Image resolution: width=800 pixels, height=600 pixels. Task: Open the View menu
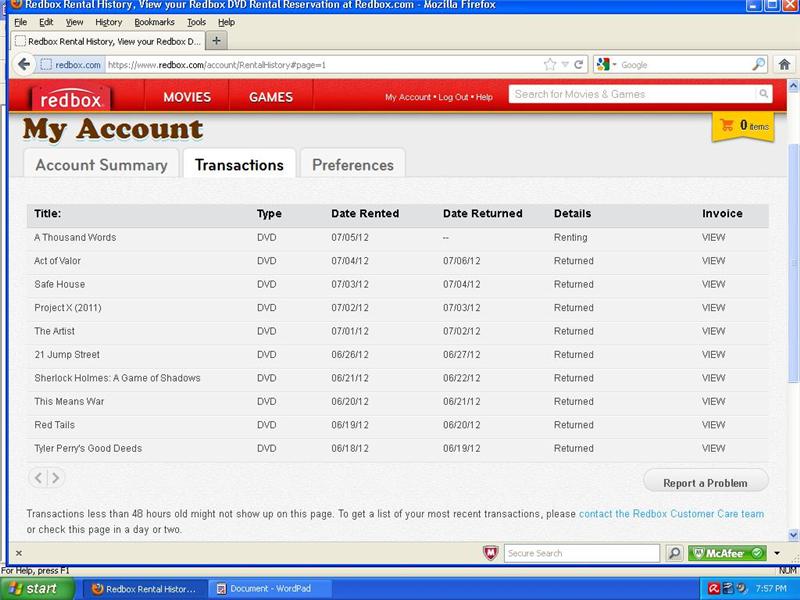(x=74, y=22)
